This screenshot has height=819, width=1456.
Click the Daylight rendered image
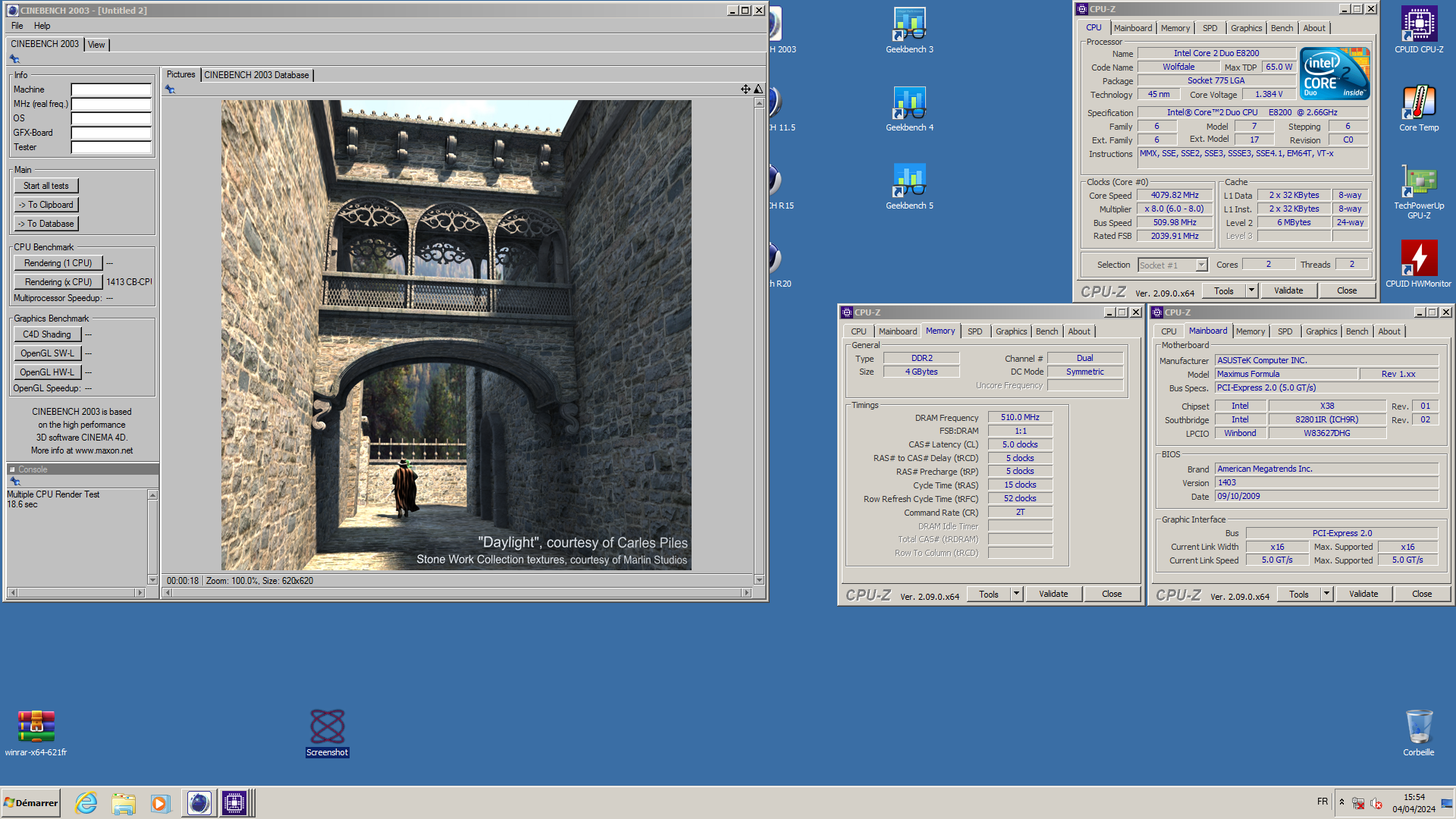pyautogui.click(x=456, y=335)
